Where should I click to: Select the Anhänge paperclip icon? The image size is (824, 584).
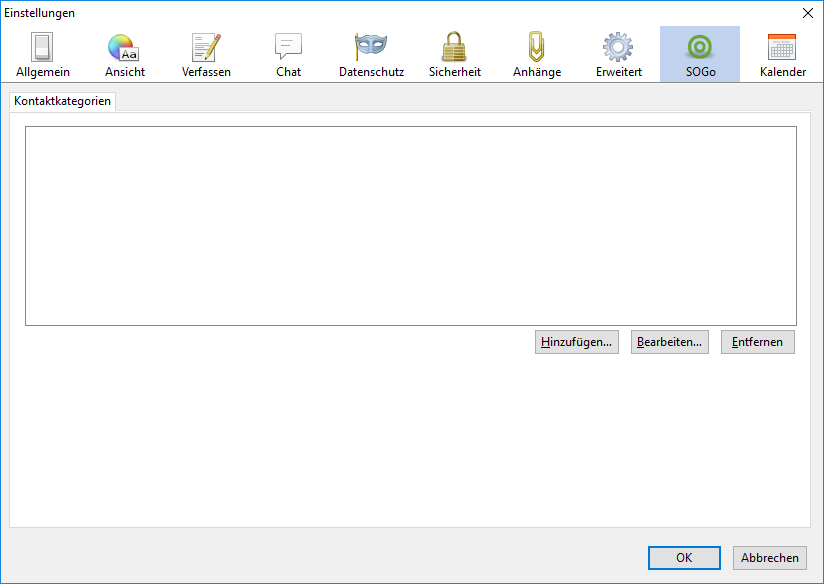point(537,47)
